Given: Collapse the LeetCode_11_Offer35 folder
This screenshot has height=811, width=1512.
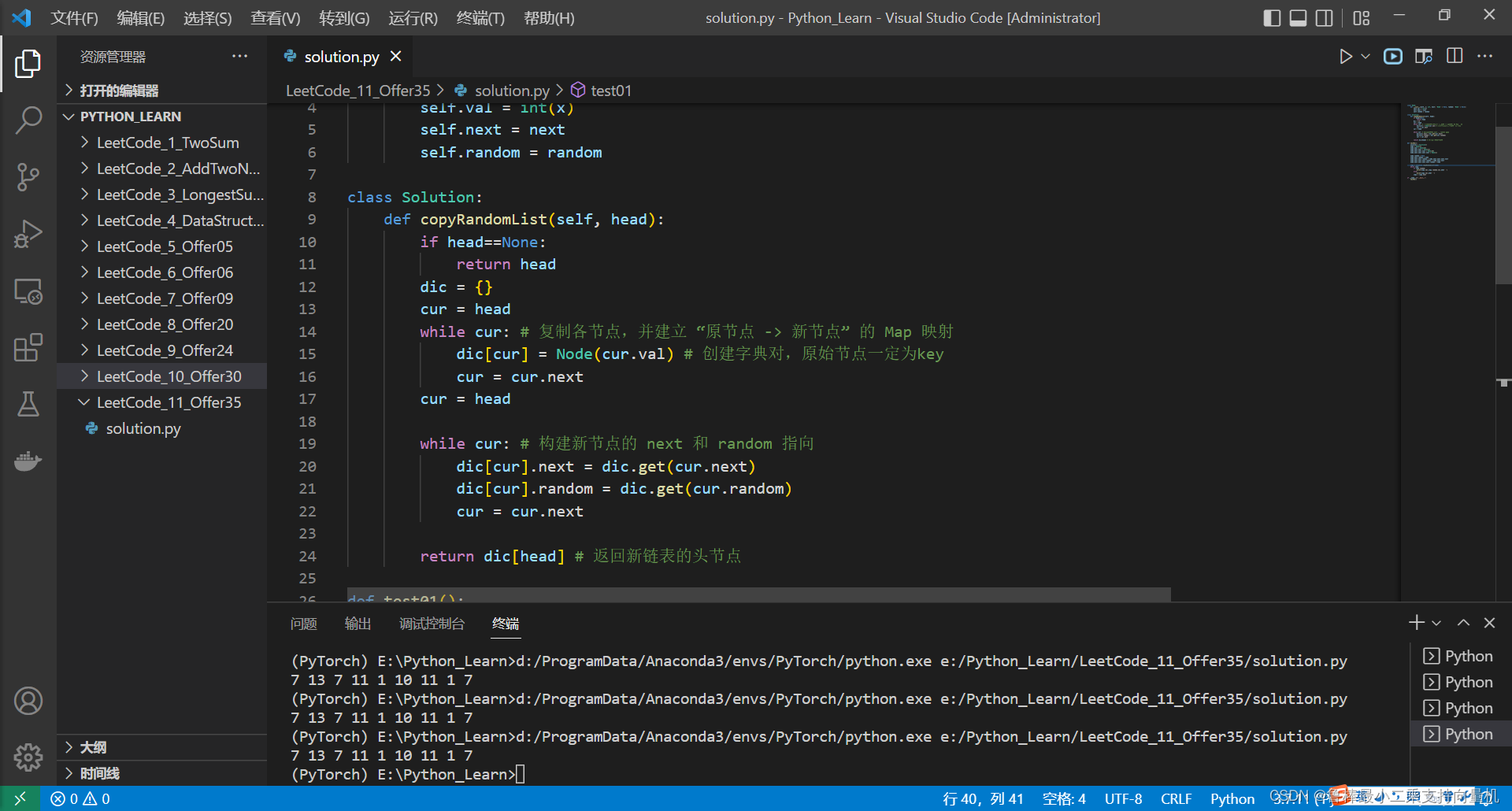Looking at the screenshot, I should click(162, 402).
